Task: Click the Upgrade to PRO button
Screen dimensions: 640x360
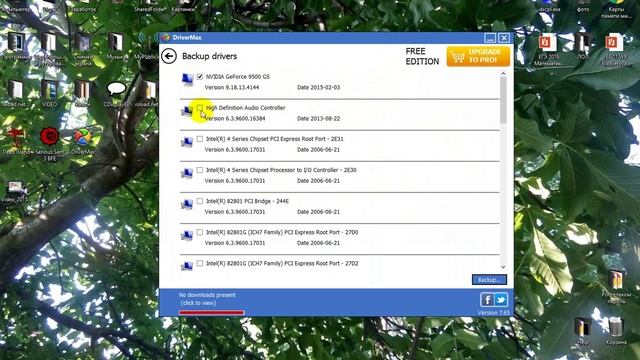Action: coord(478,56)
